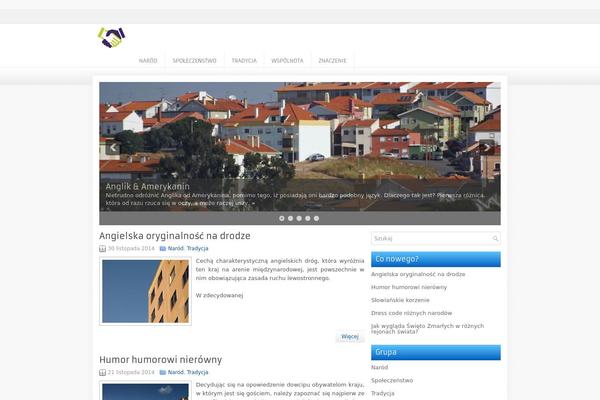Screen dimensions: 600x400
Task: Click the calendar icon beside 30 listopada 2014
Action: click(103, 248)
